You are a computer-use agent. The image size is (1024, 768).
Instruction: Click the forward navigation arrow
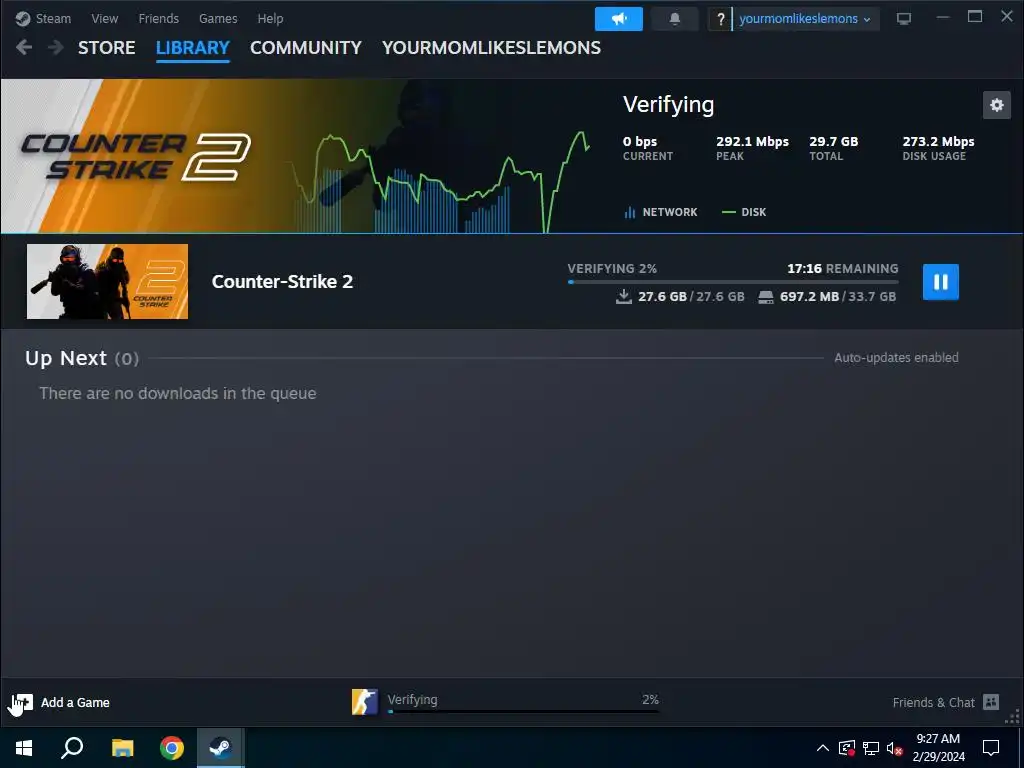pyautogui.click(x=56, y=47)
